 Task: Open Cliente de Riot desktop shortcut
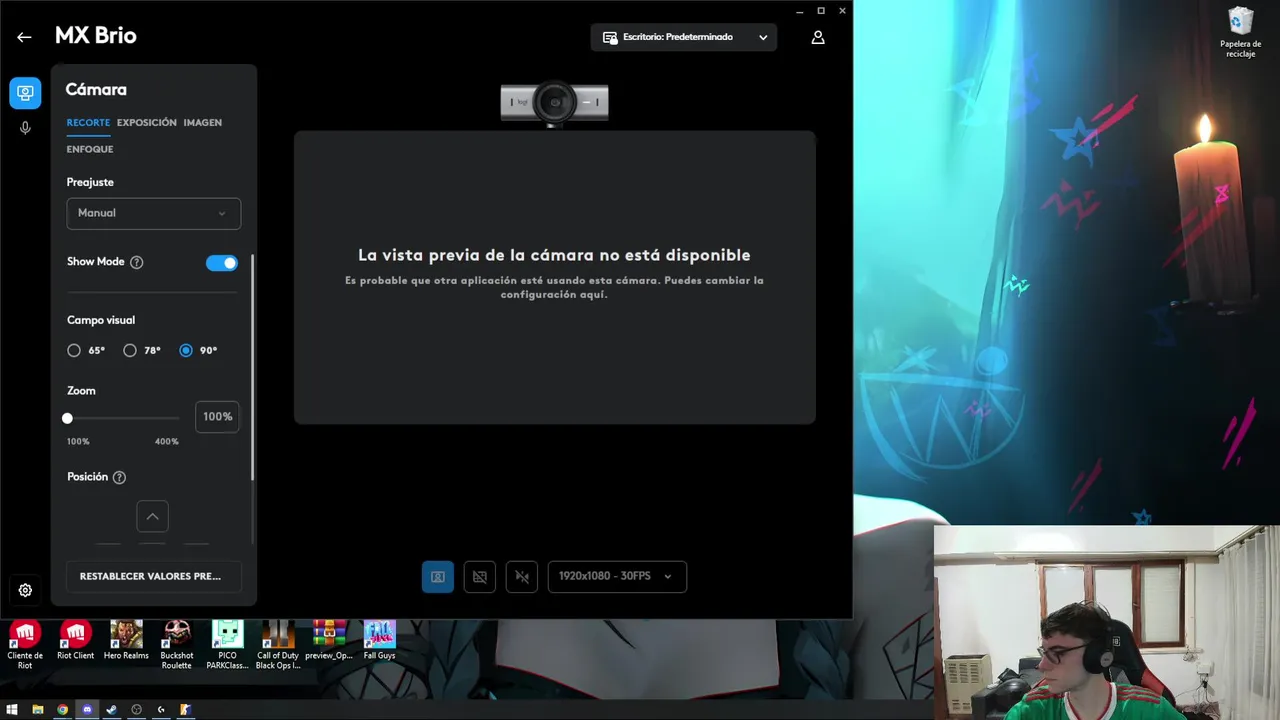(x=25, y=645)
